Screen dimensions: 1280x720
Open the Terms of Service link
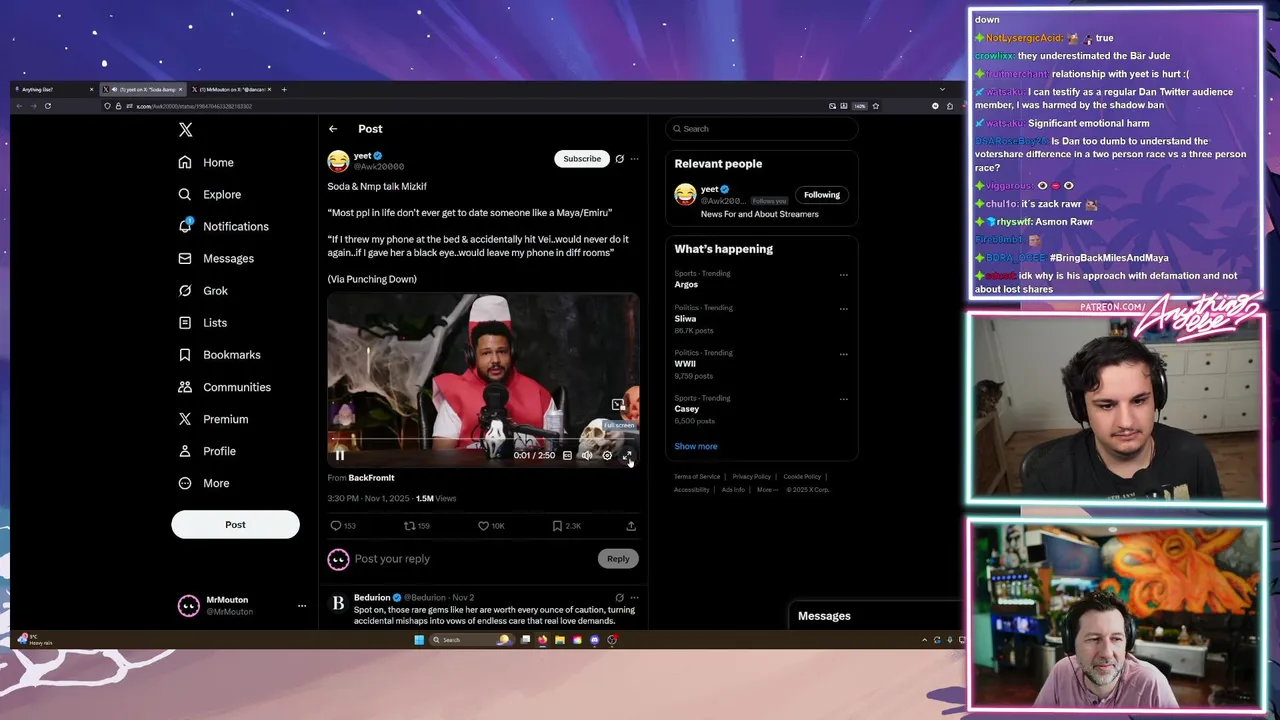pos(697,477)
